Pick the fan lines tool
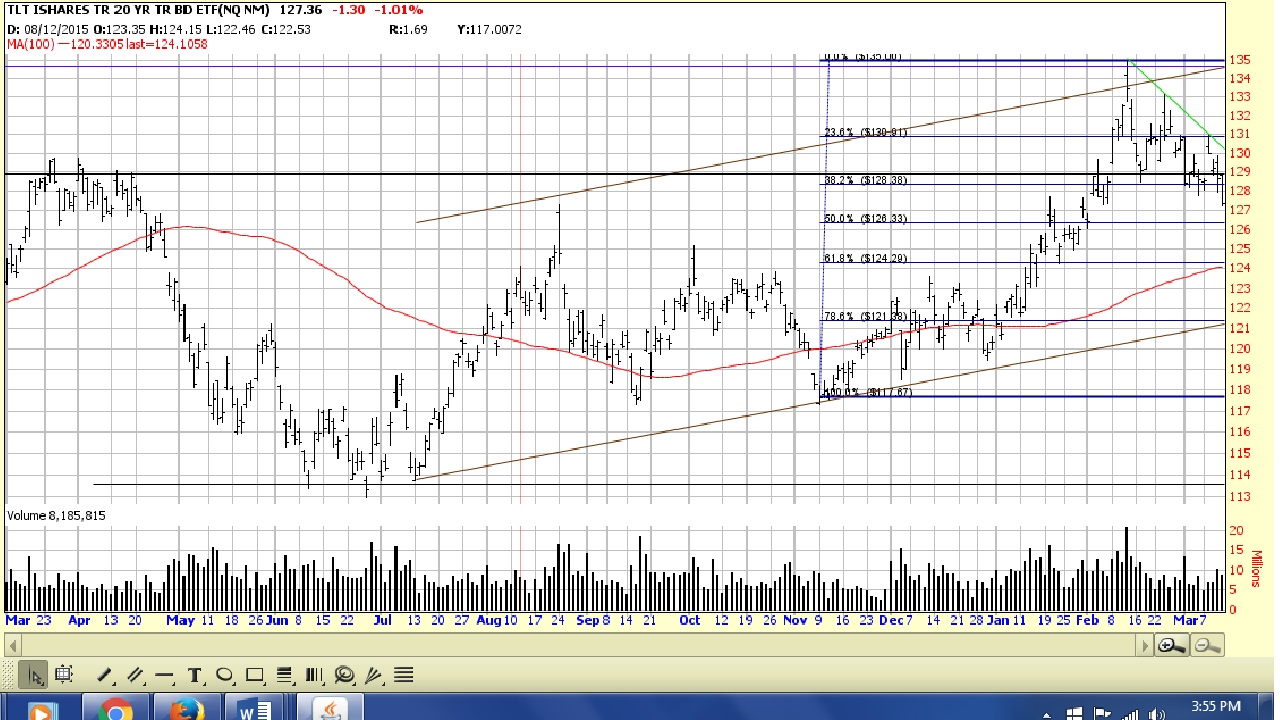1280x720 pixels. coord(374,675)
